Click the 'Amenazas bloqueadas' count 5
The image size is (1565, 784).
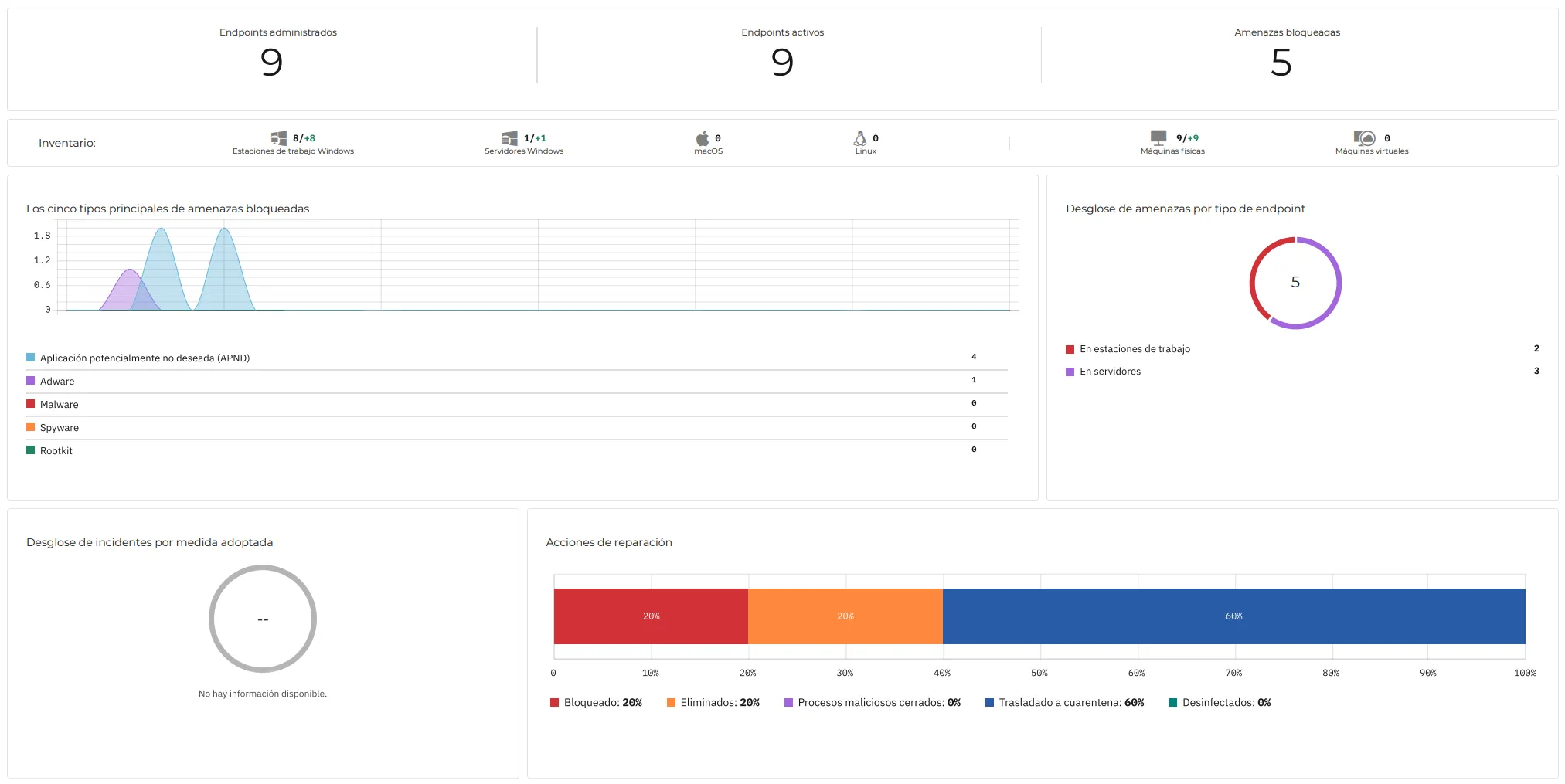(1281, 63)
